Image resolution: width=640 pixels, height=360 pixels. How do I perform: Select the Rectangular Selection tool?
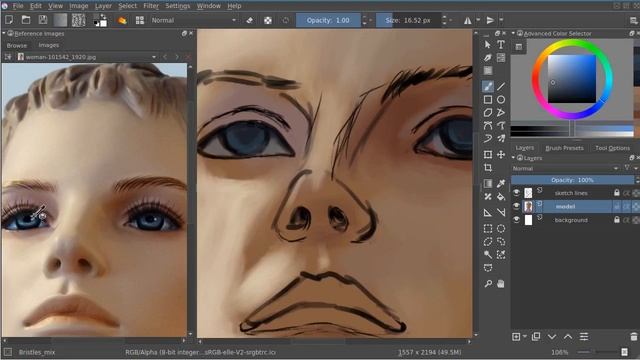[x=488, y=229]
